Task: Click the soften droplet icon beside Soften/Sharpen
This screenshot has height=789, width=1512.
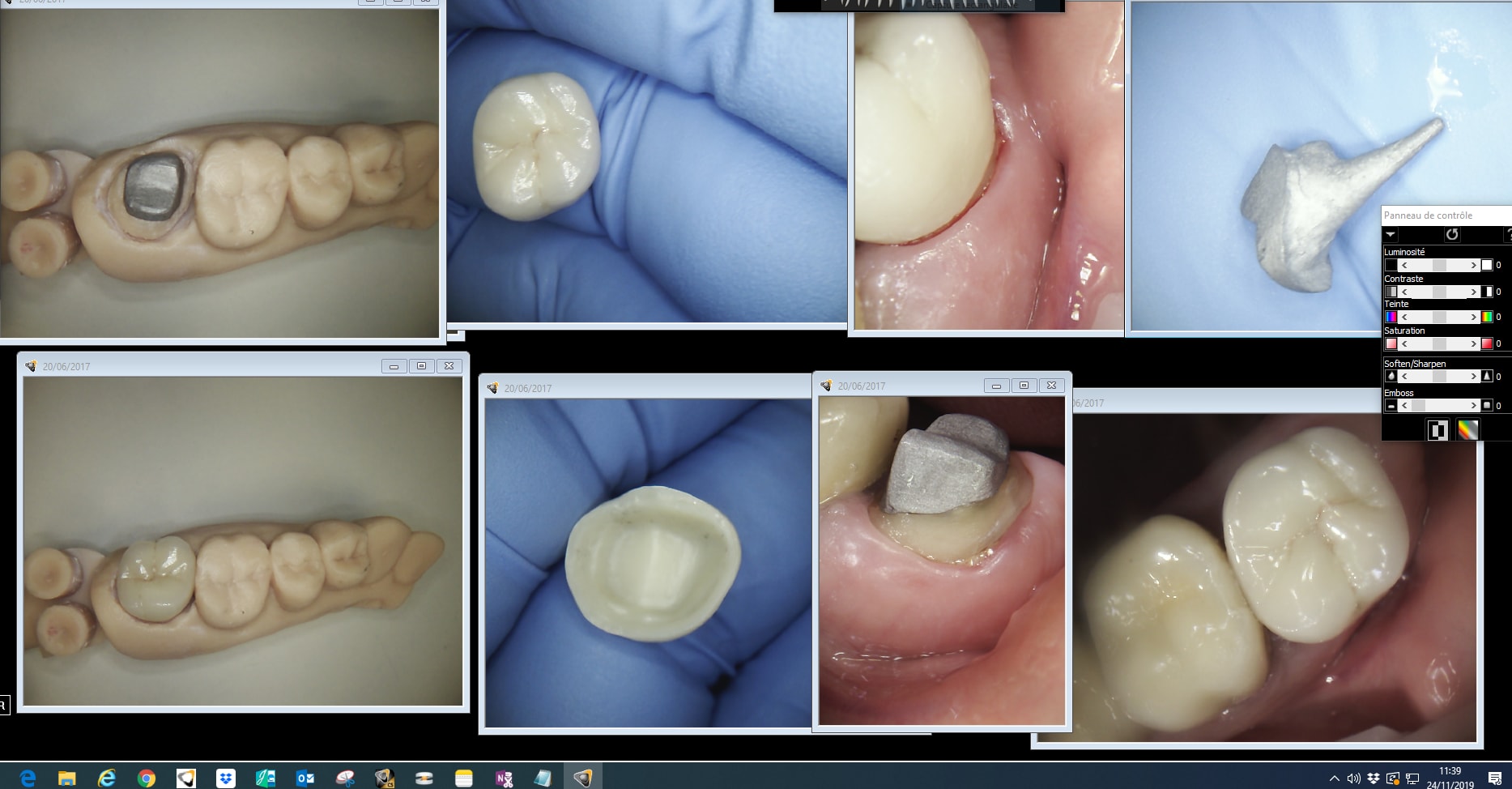Action: [x=1391, y=377]
